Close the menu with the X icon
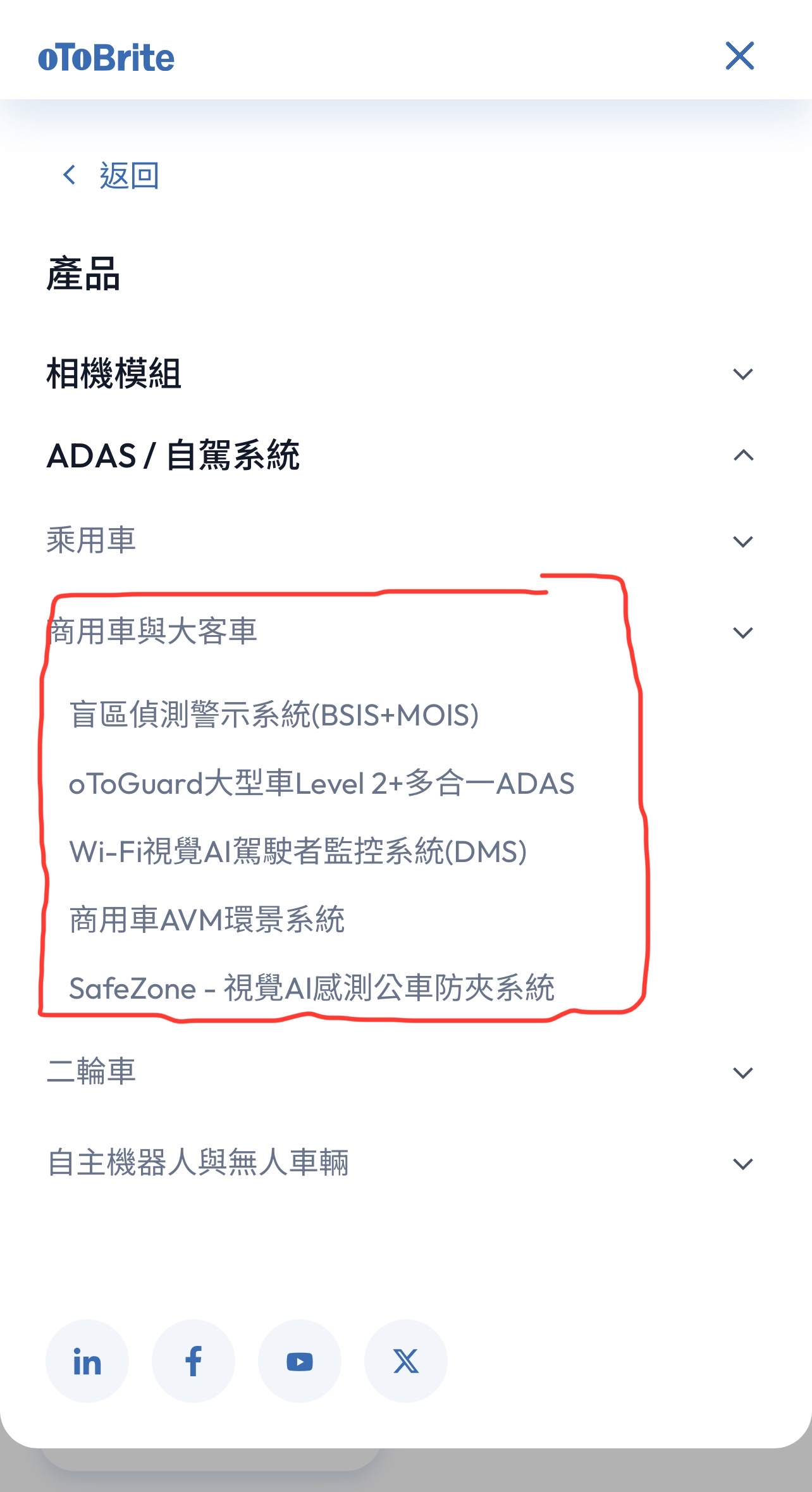 point(740,56)
